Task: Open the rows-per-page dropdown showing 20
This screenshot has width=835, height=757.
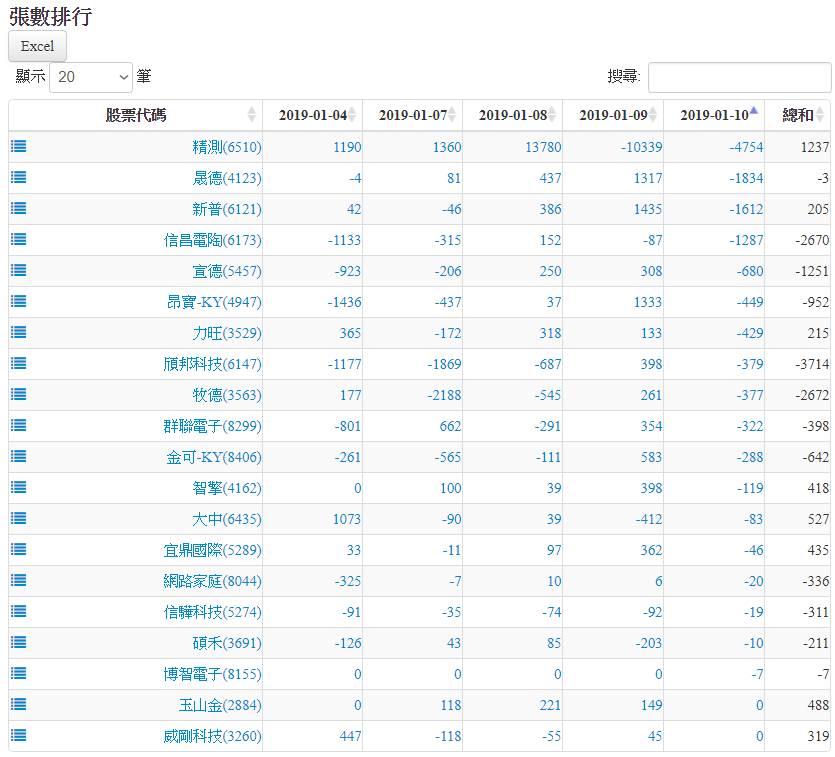Action: 91,76
